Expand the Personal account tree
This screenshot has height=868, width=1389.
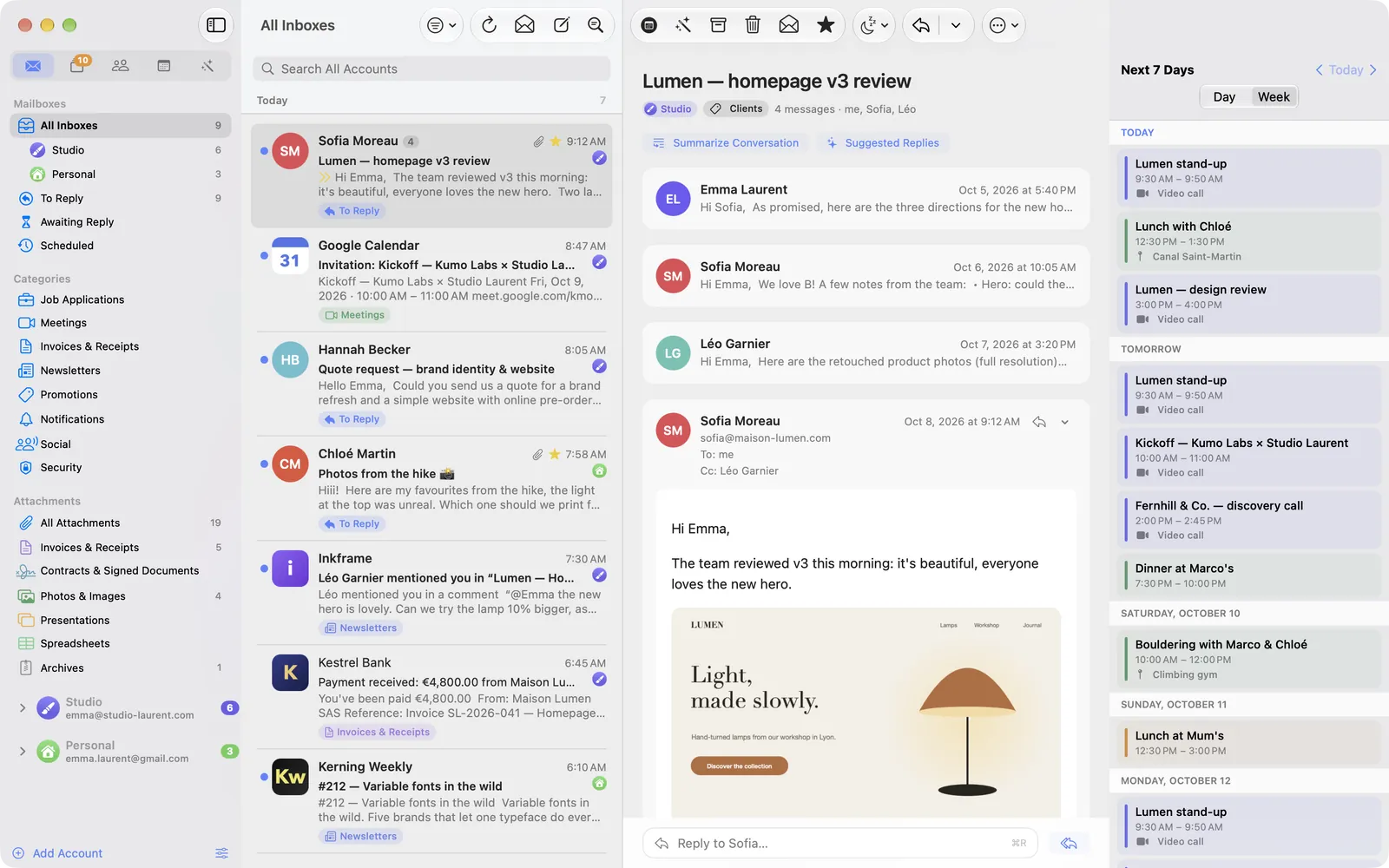[23, 752]
